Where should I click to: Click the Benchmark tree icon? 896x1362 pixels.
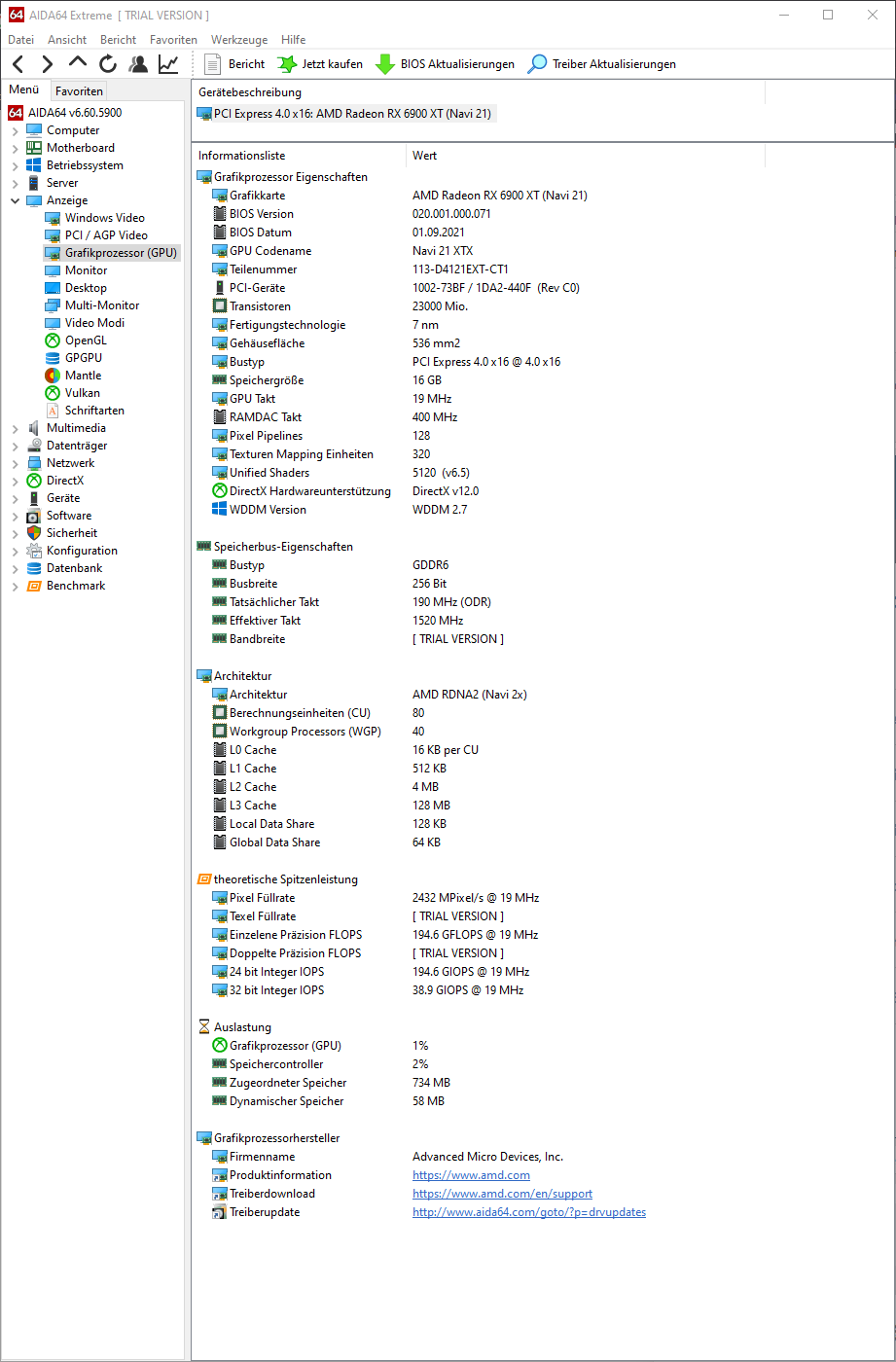34,586
